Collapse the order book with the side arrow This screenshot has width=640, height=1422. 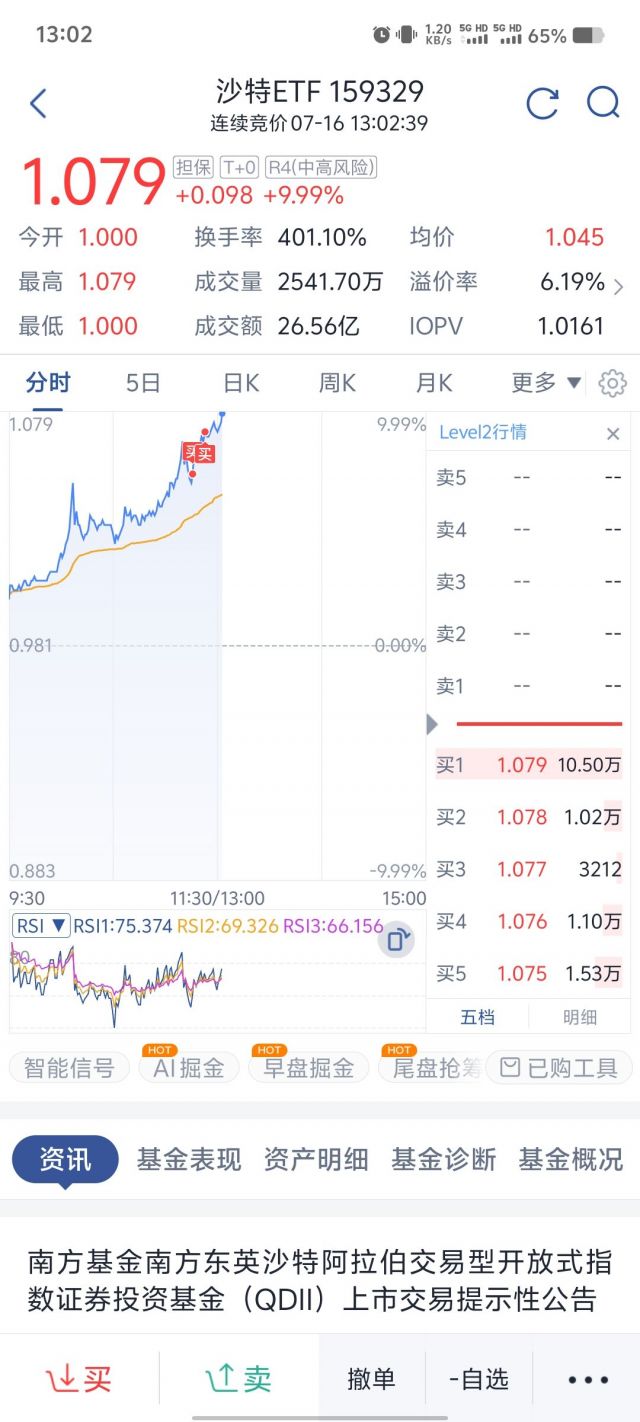(x=432, y=723)
